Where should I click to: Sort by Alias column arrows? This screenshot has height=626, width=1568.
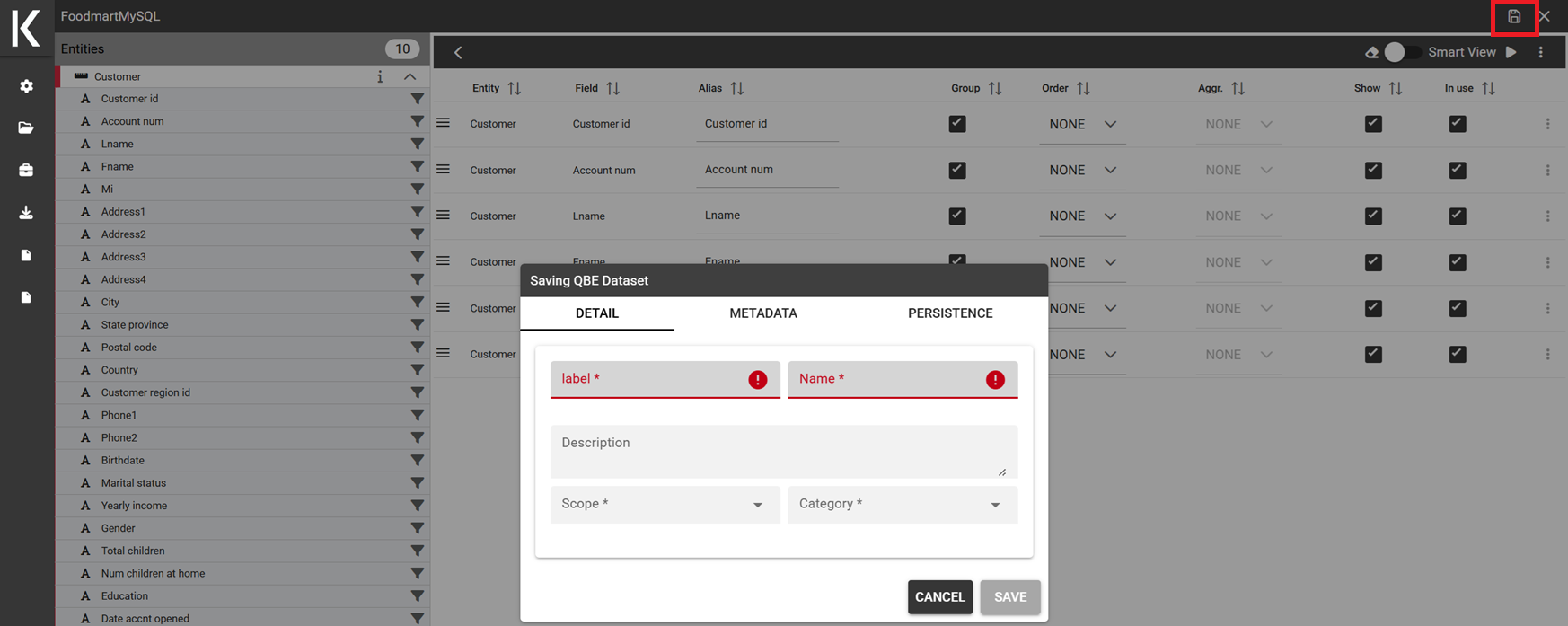click(737, 88)
